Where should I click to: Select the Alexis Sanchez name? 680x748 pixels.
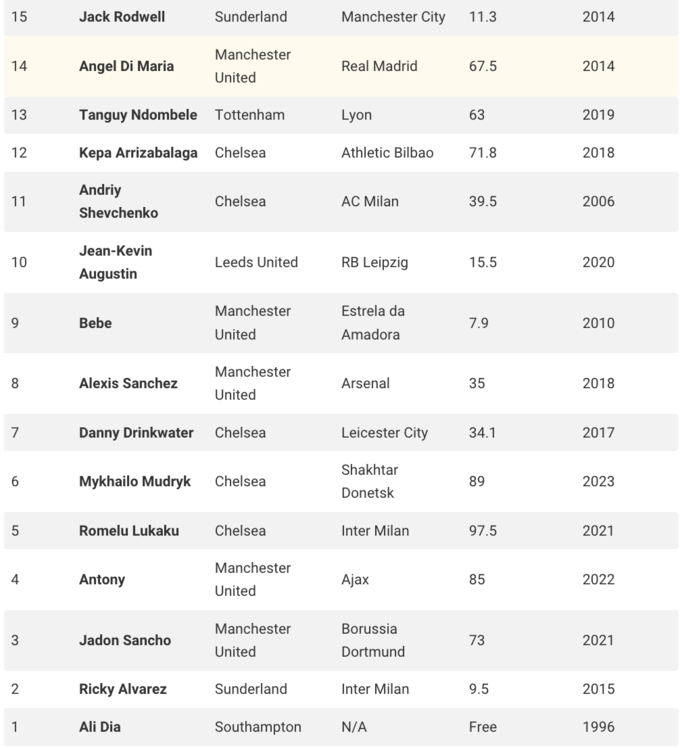(128, 383)
